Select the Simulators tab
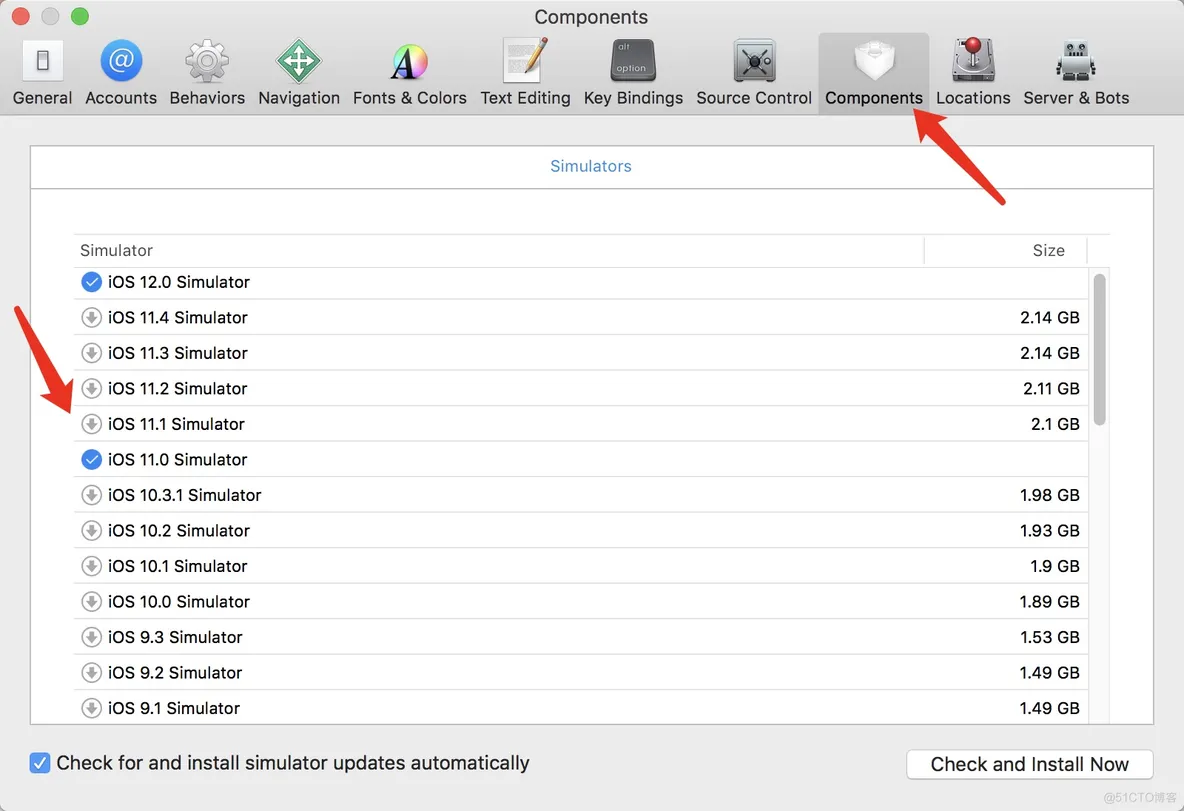Screen dimensions: 1184x811 [590, 166]
